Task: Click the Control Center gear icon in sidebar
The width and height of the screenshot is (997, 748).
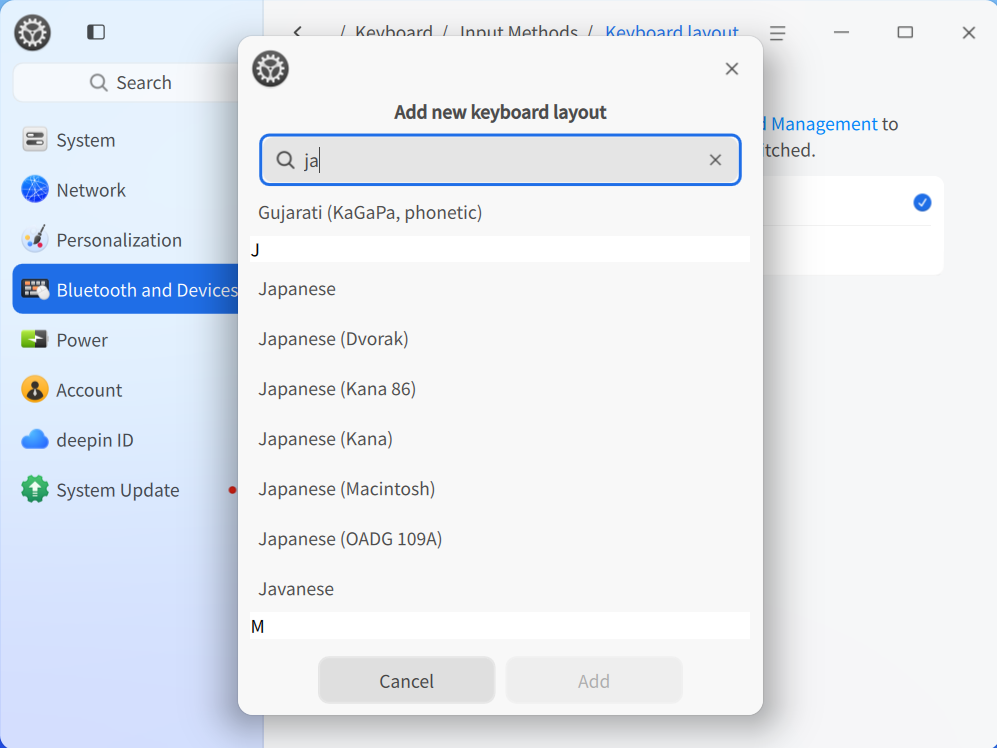Action: coord(32,32)
